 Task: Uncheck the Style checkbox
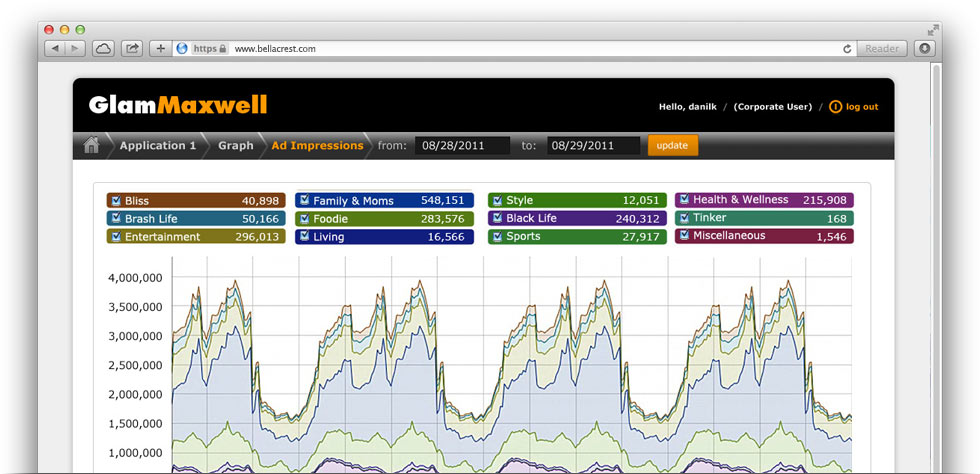tap(498, 200)
